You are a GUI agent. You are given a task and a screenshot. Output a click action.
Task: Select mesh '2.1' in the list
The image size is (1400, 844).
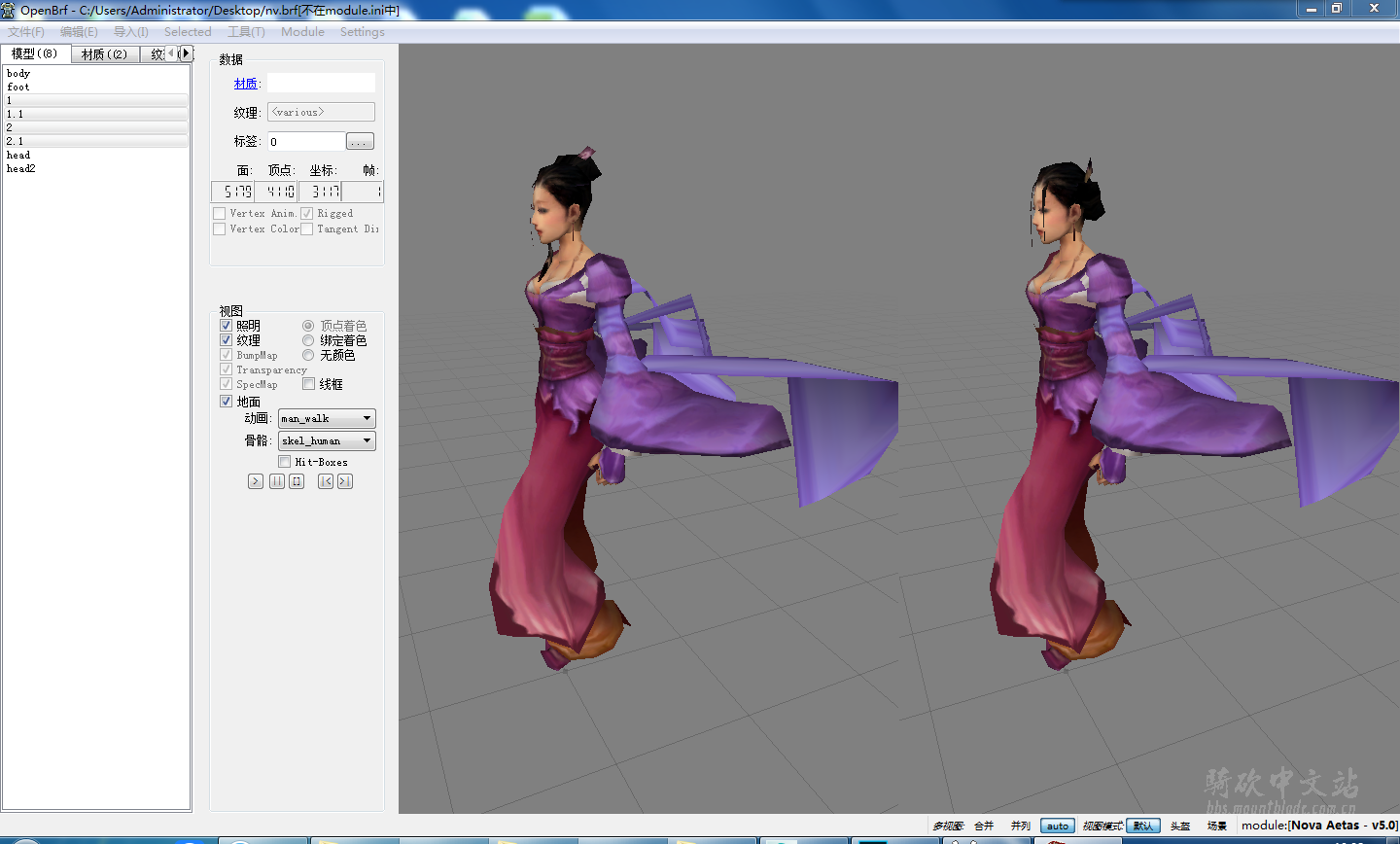pyautogui.click(x=95, y=141)
